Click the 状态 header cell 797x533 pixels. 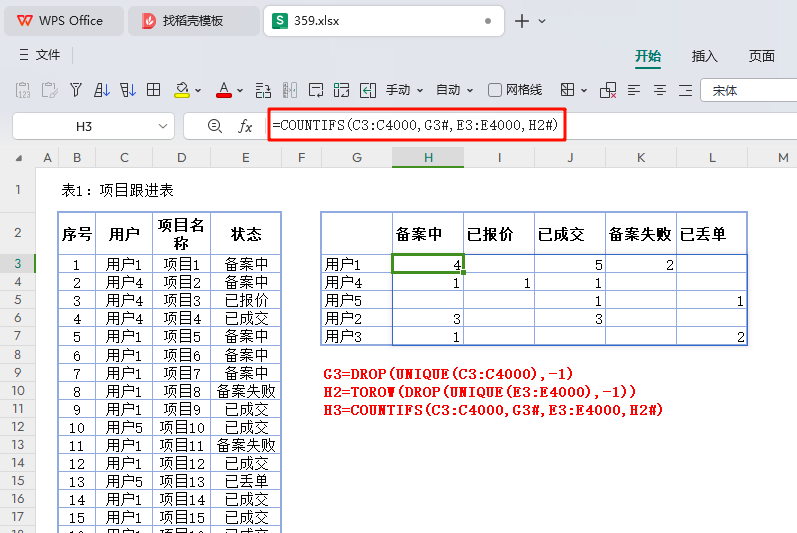tap(246, 234)
